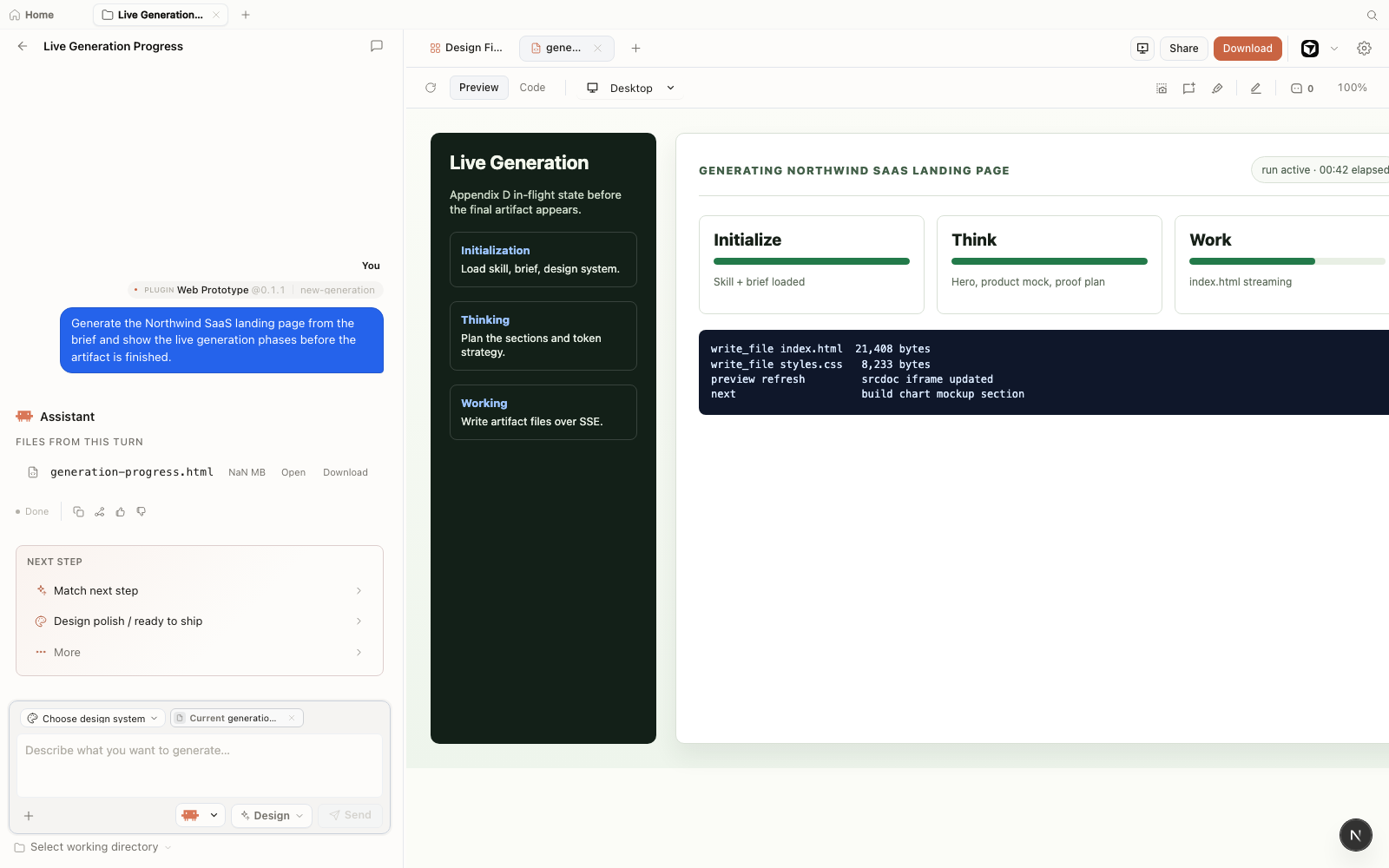Screen dimensions: 1389x868
Task: Open the Design Fi... tab
Action: (x=466, y=49)
